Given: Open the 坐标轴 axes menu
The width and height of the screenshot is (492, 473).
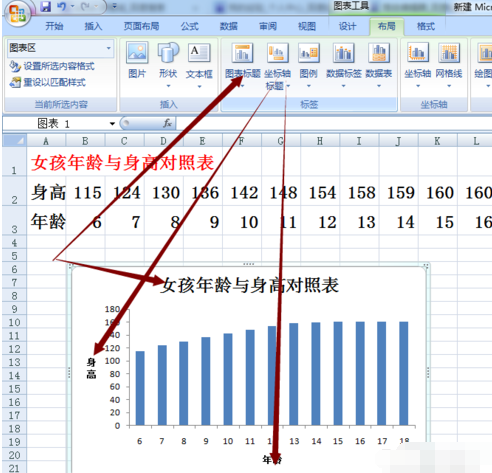Looking at the screenshot, I should (418, 65).
